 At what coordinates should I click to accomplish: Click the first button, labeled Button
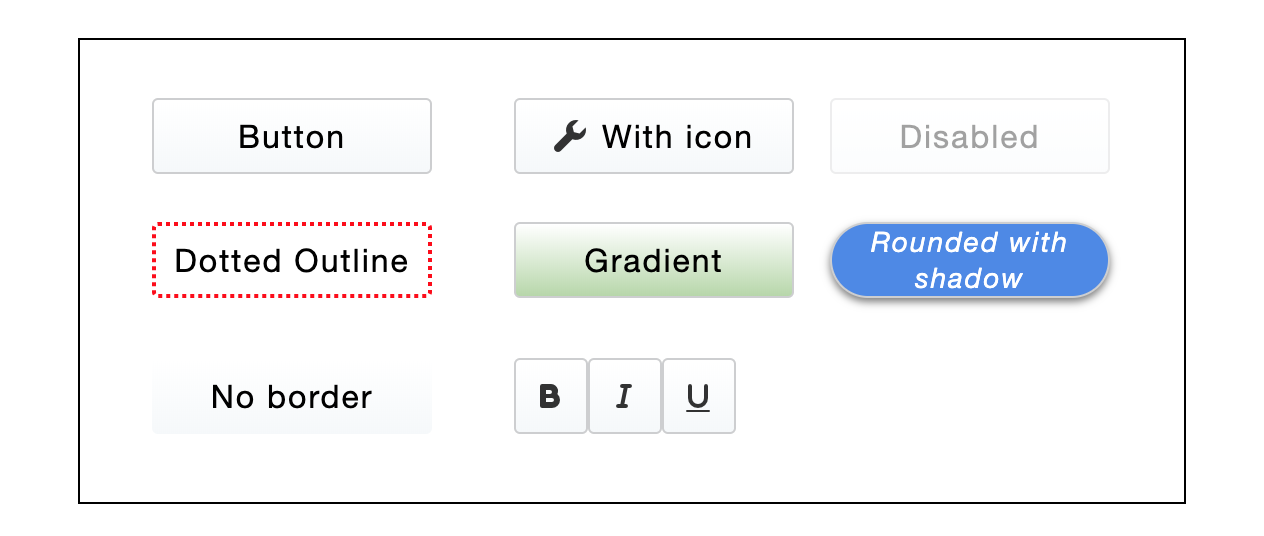(292, 136)
